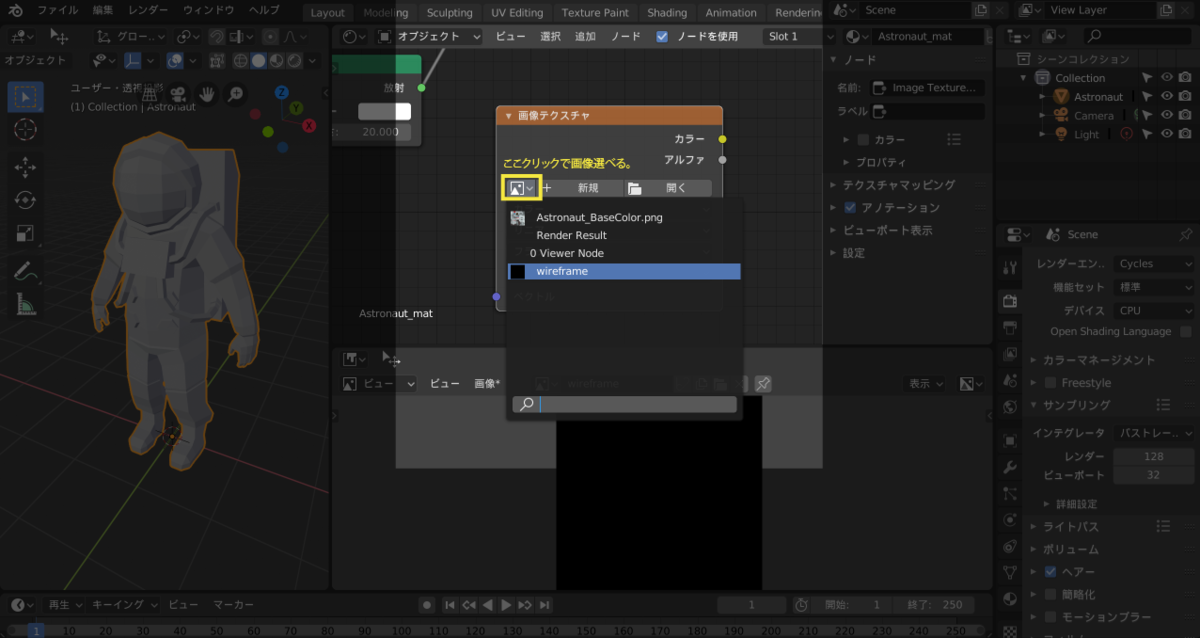The height and width of the screenshot is (638, 1200).
Task: Click the plus icon beside 新規
Action: pos(547,188)
